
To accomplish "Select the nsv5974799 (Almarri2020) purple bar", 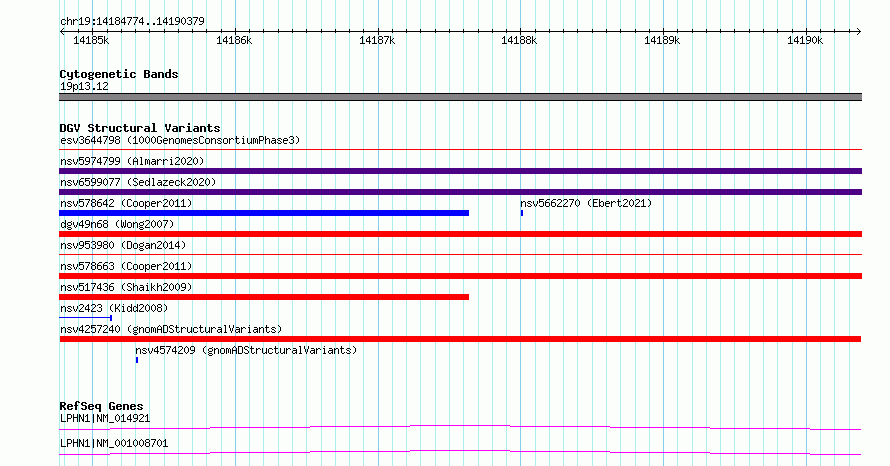I will 460,171.
